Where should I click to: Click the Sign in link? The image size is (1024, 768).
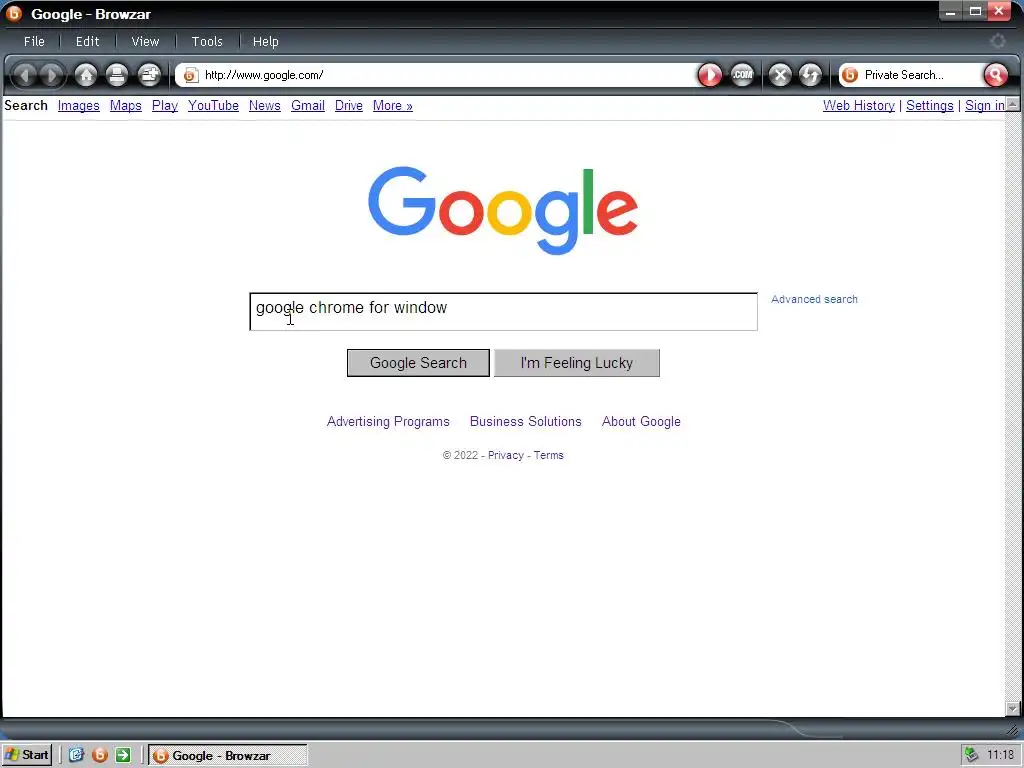click(x=985, y=106)
